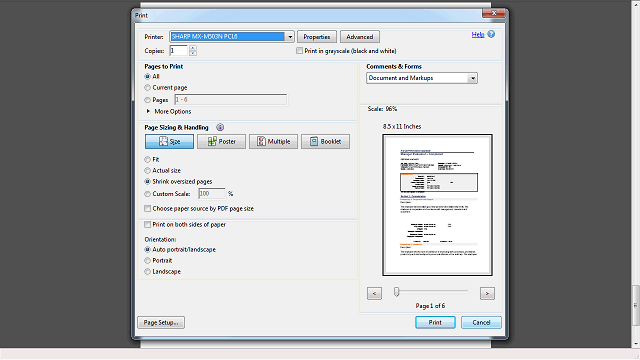640x360 pixels.
Task: Enable Print on both sides of paper
Action: coord(148,224)
